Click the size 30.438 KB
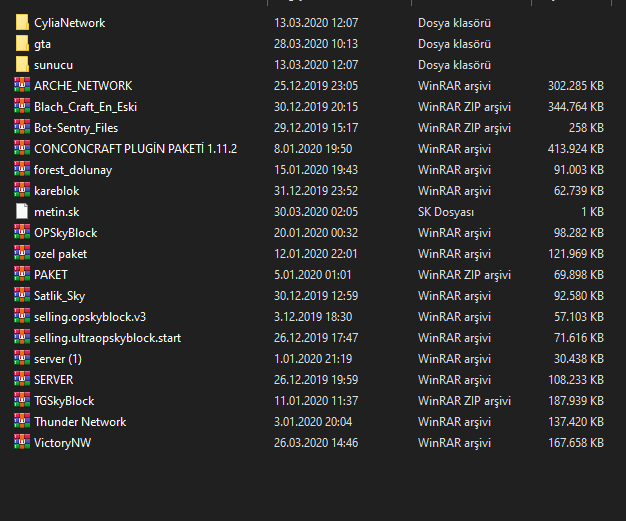626x521 pixels. point(579,359)
